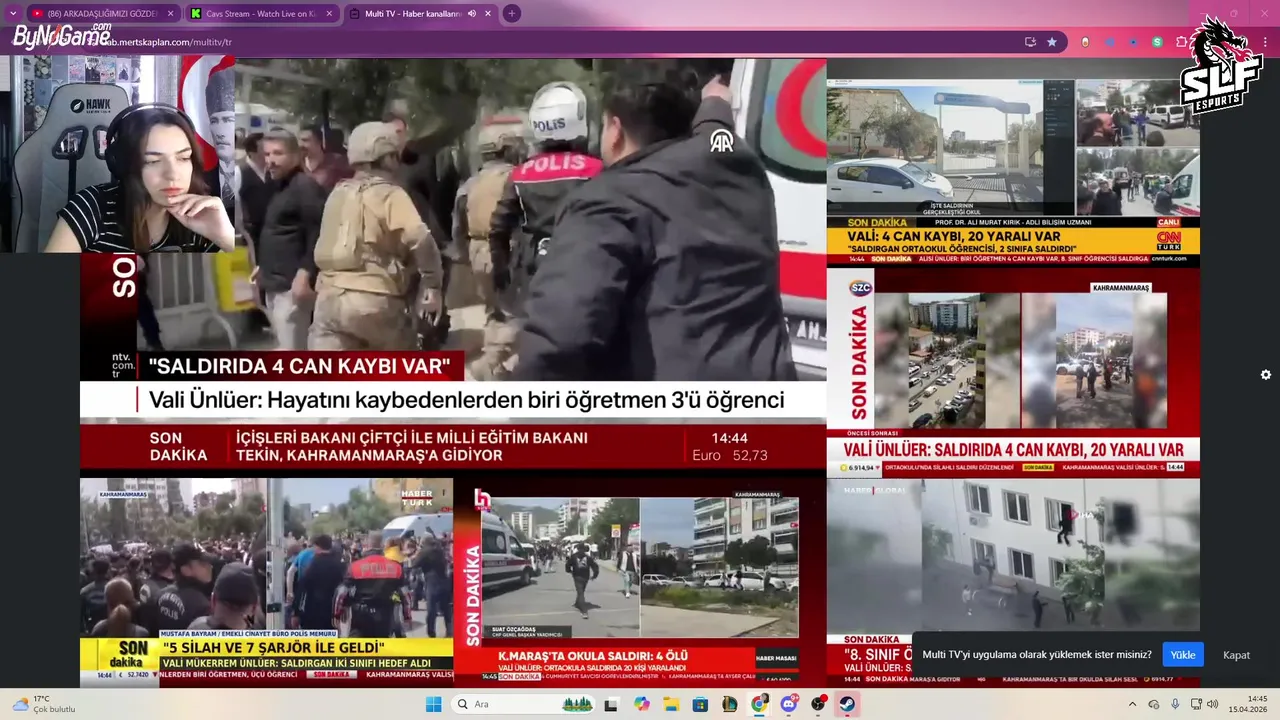This screenshot has height=720, width=1280.
Task: Click the webcam overlay of streamer
Action: pos(118,154)
